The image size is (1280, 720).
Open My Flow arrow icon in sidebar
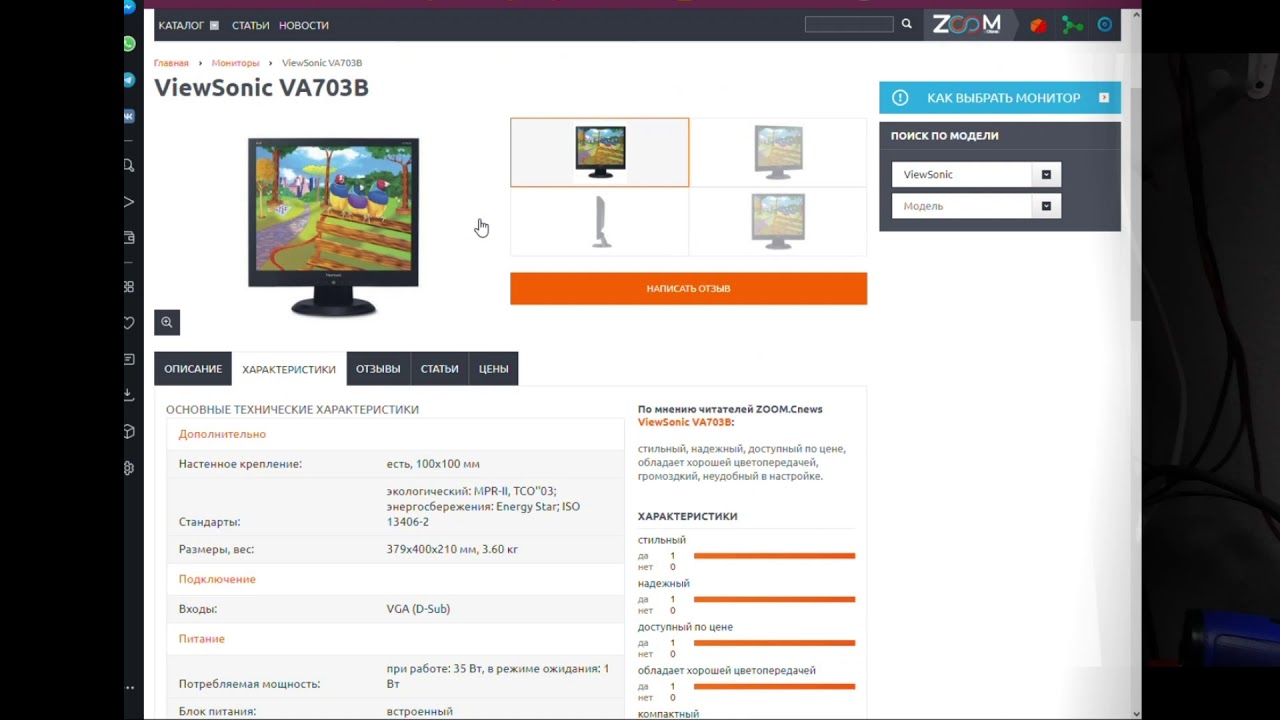(129, 202)
